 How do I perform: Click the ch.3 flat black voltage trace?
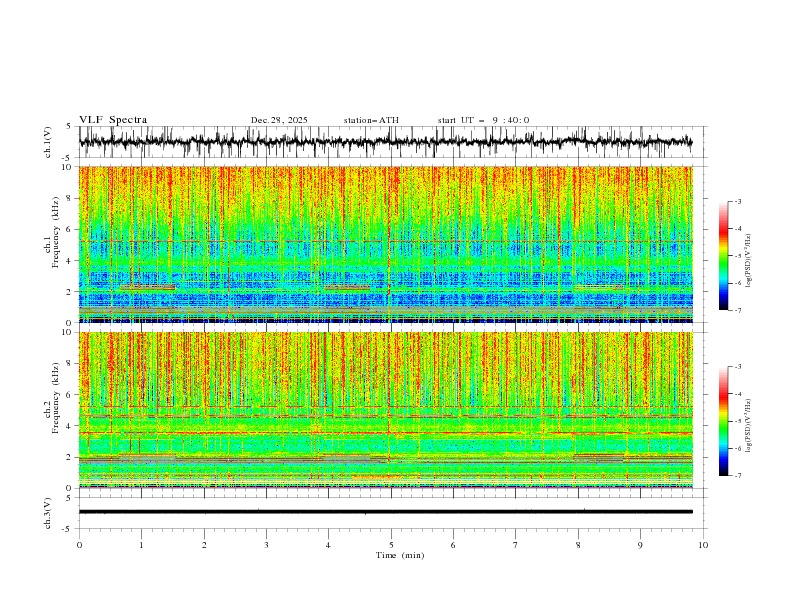click(386, 512)
